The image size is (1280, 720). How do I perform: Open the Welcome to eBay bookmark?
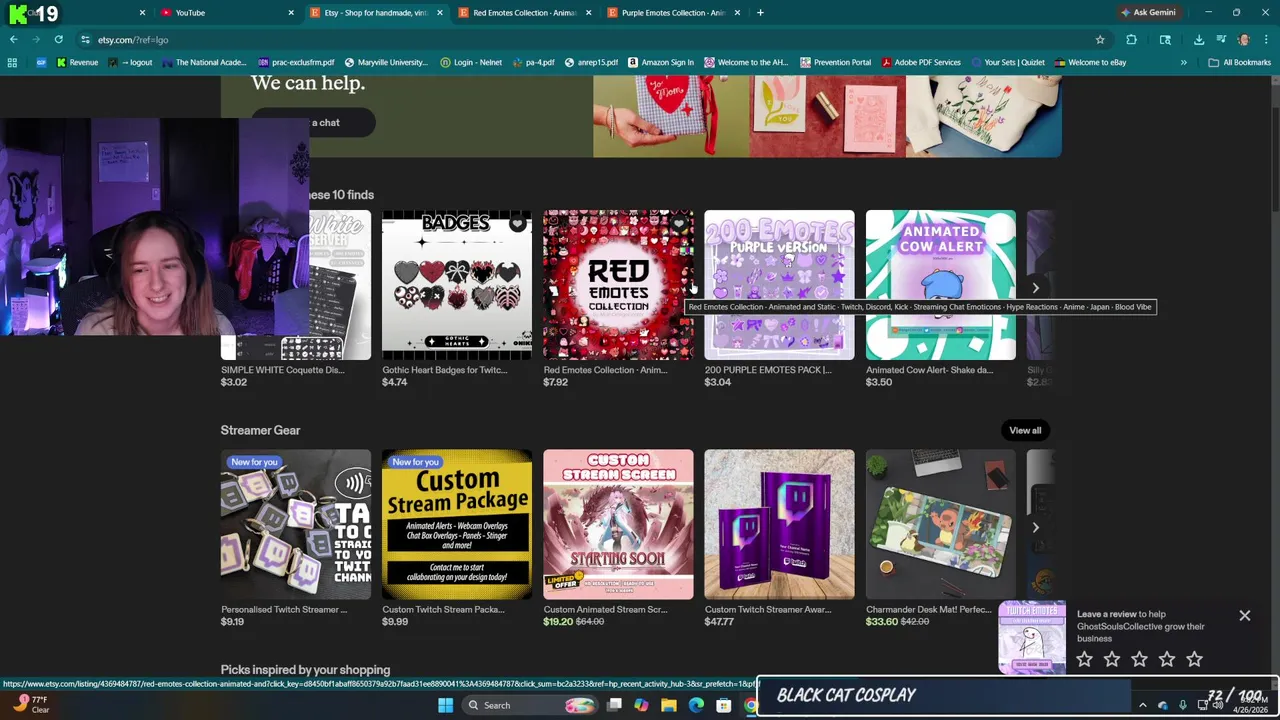tap(1090, 62)
